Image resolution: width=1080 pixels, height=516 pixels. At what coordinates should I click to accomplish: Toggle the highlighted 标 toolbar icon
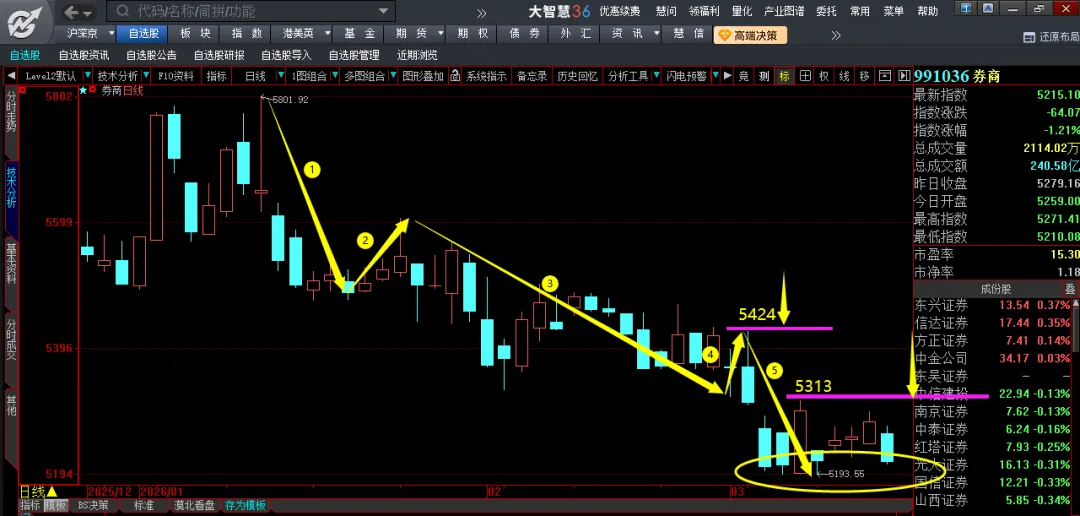click(x=784, y=76)
